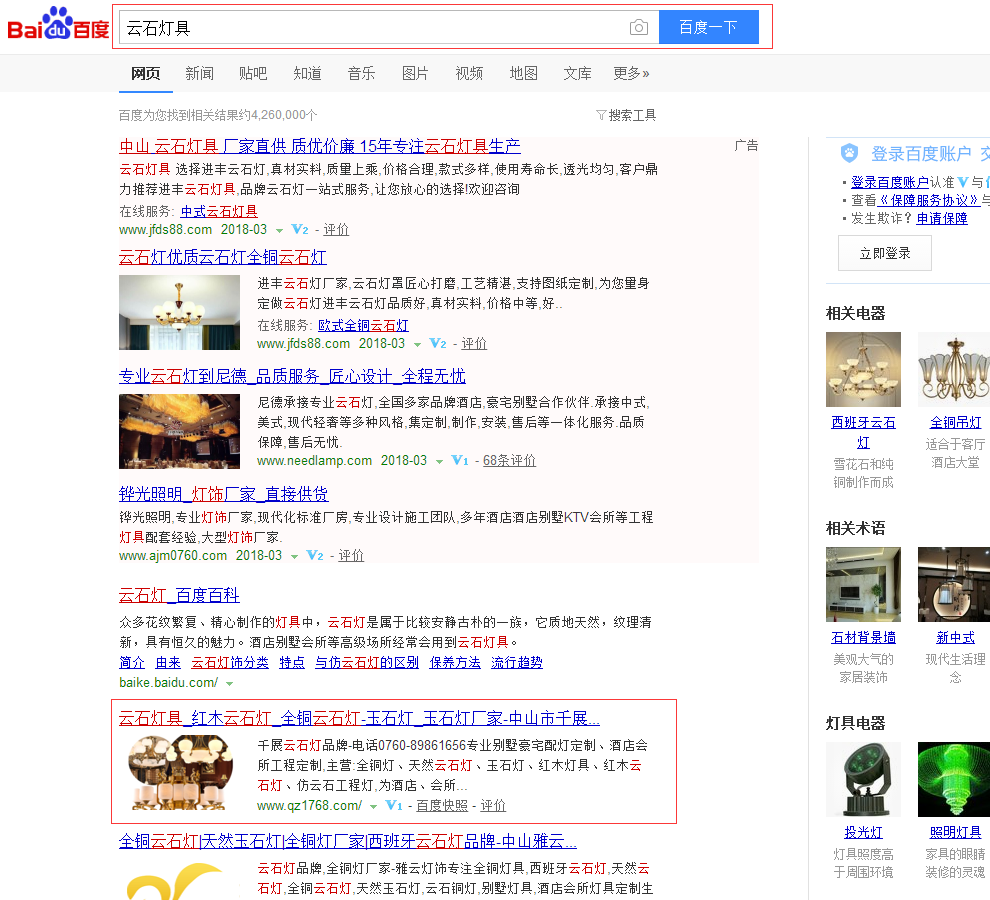Open the 搜索工具 filter tools

[x=626, y=115]
